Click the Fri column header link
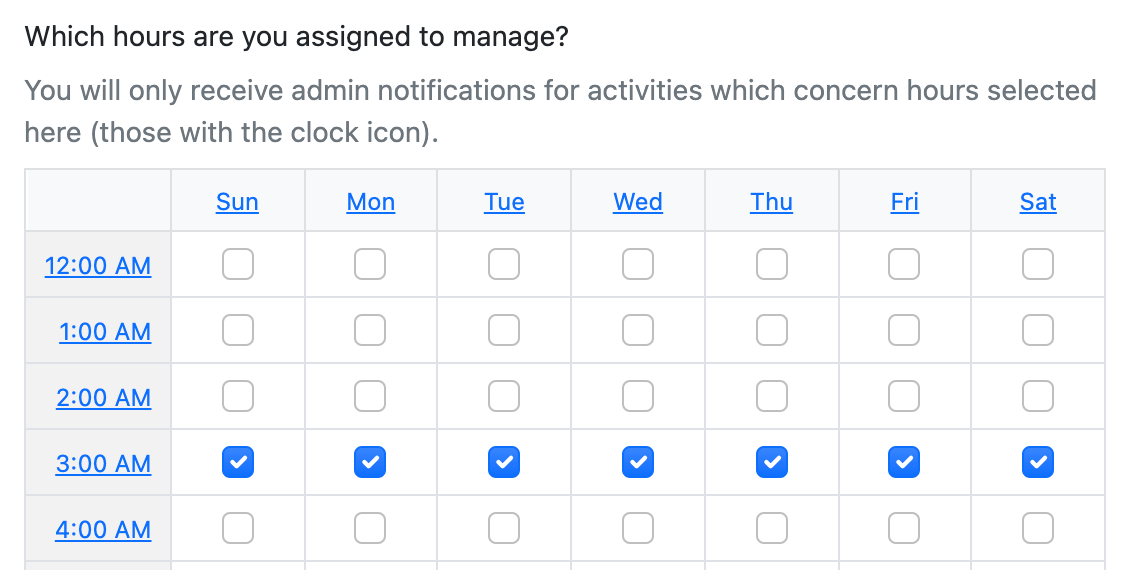Image resolution: width=1126 pixels, height=570 pixels. (904, 202)
